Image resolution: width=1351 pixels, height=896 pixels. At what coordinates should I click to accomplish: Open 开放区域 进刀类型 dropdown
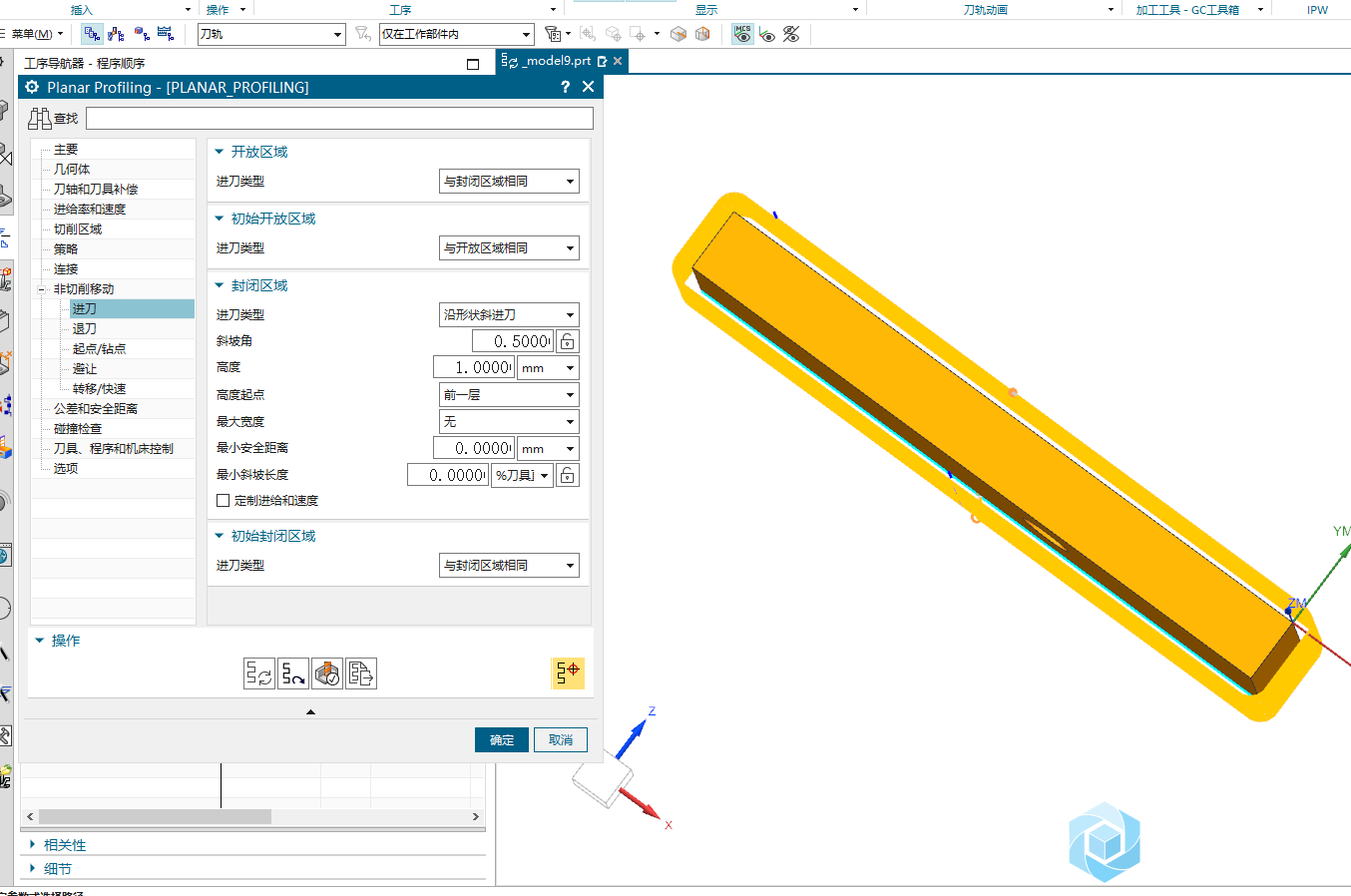(x=509, y=182)
